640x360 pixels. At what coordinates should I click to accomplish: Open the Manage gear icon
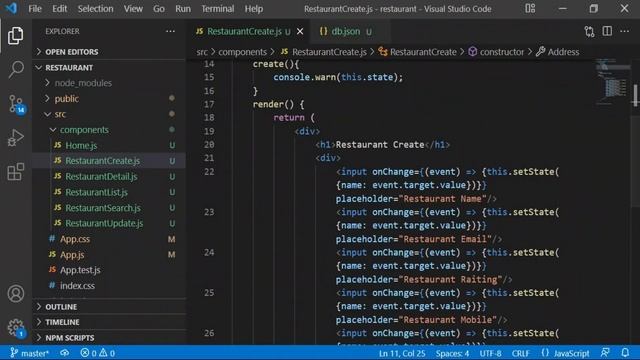(16, 328)
